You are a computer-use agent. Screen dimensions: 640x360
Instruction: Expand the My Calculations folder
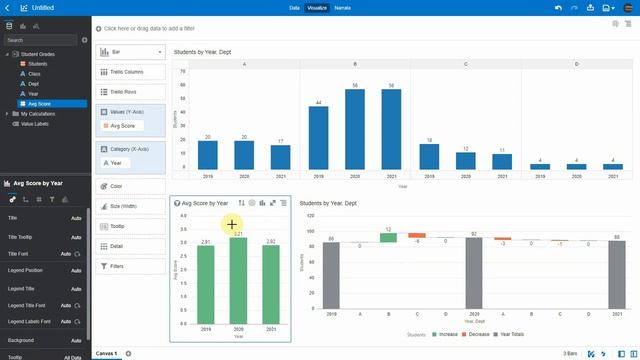[7, 114]
